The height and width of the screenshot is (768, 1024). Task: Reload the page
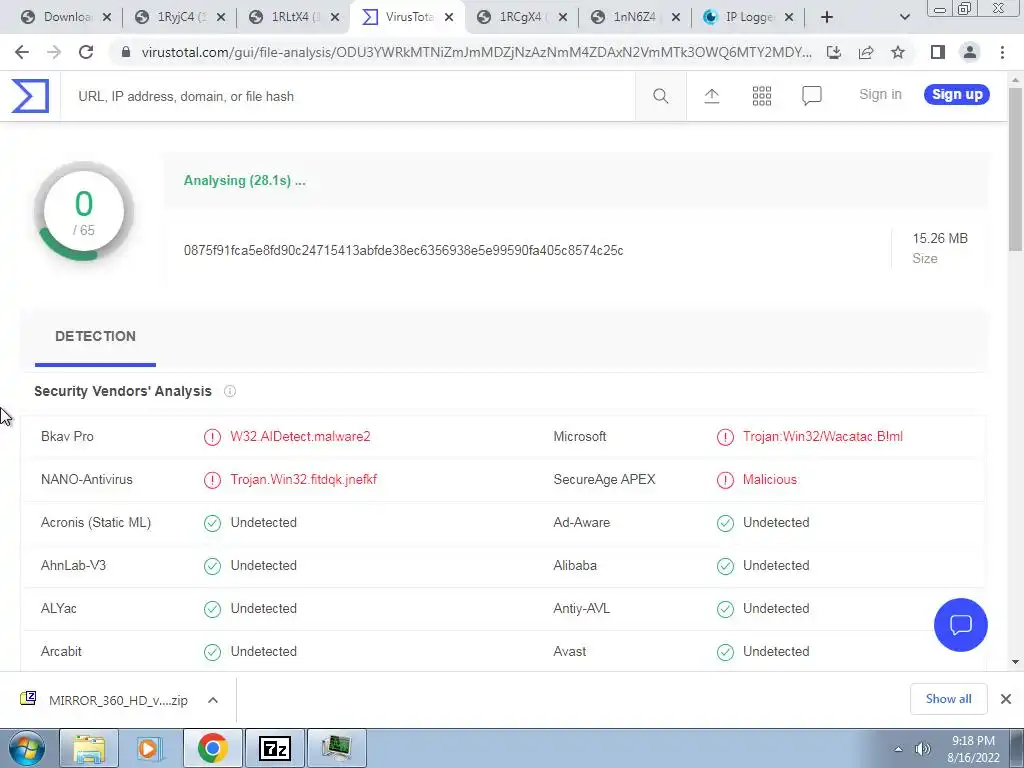tap(86, 52)
